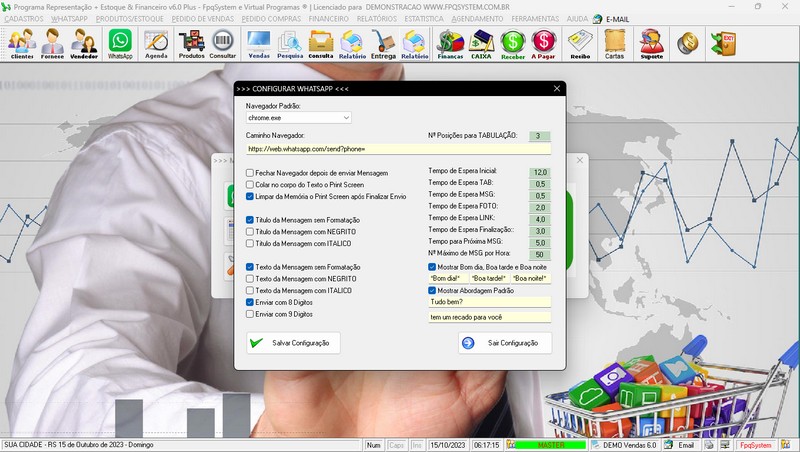Screen dimensions: 800x452
Task: Click the FpqSystem status bar button
Action: coord(756,445)
